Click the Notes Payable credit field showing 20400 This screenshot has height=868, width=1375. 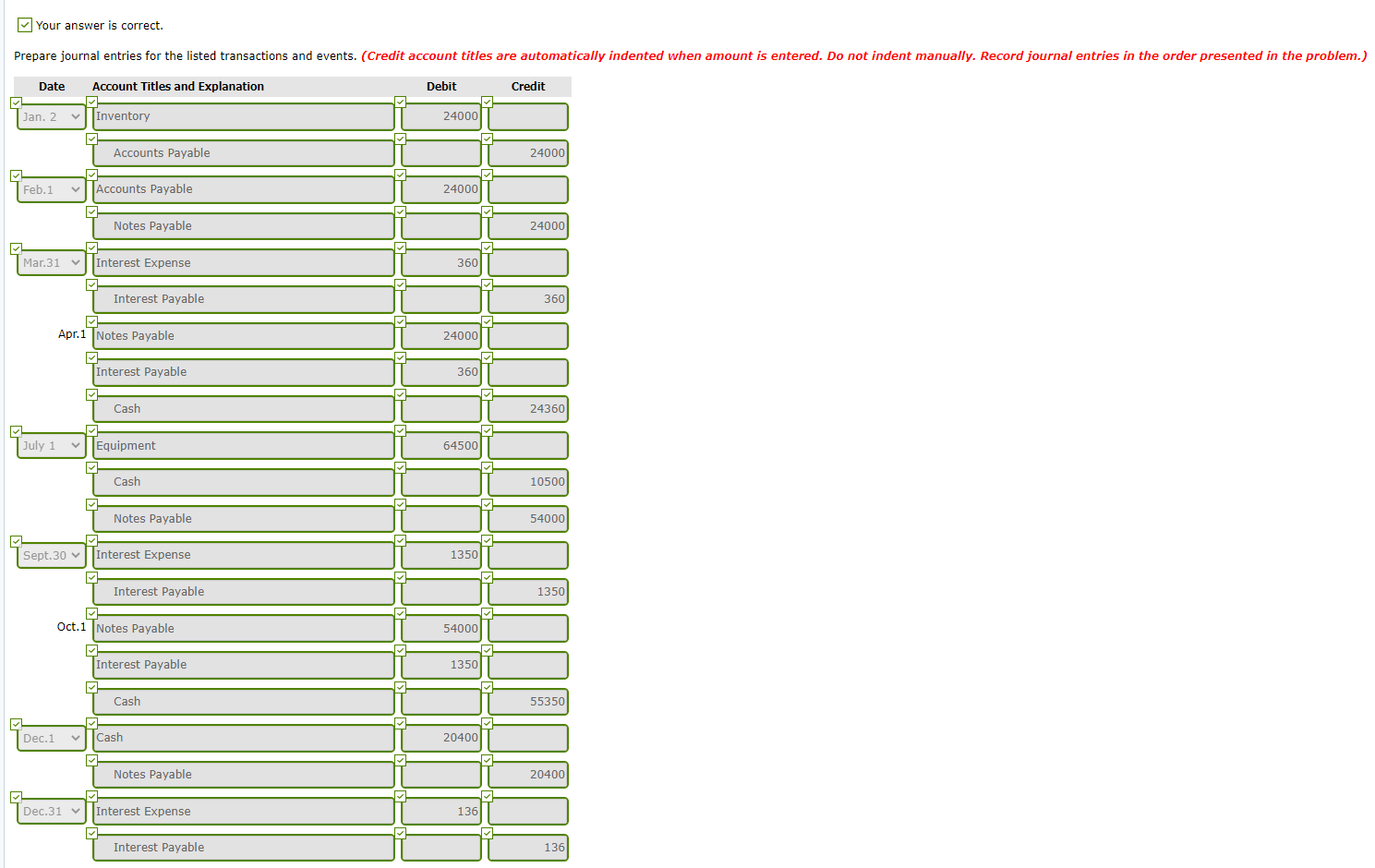(527, 774)
